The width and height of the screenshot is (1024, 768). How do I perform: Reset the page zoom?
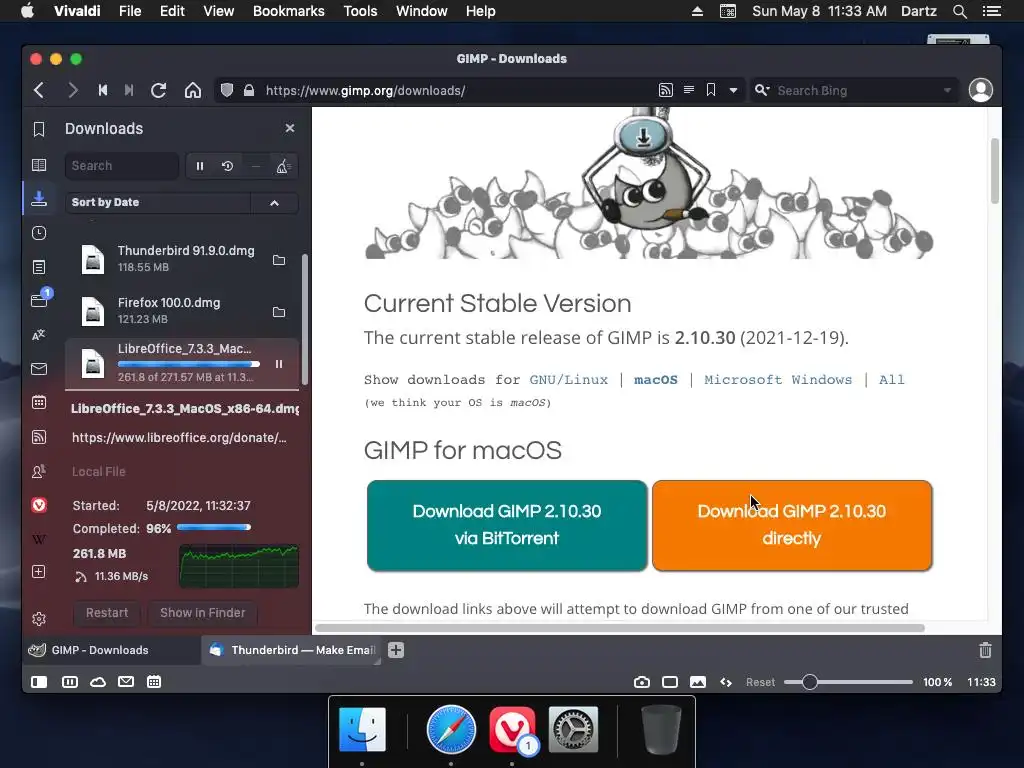coord(760,682)
